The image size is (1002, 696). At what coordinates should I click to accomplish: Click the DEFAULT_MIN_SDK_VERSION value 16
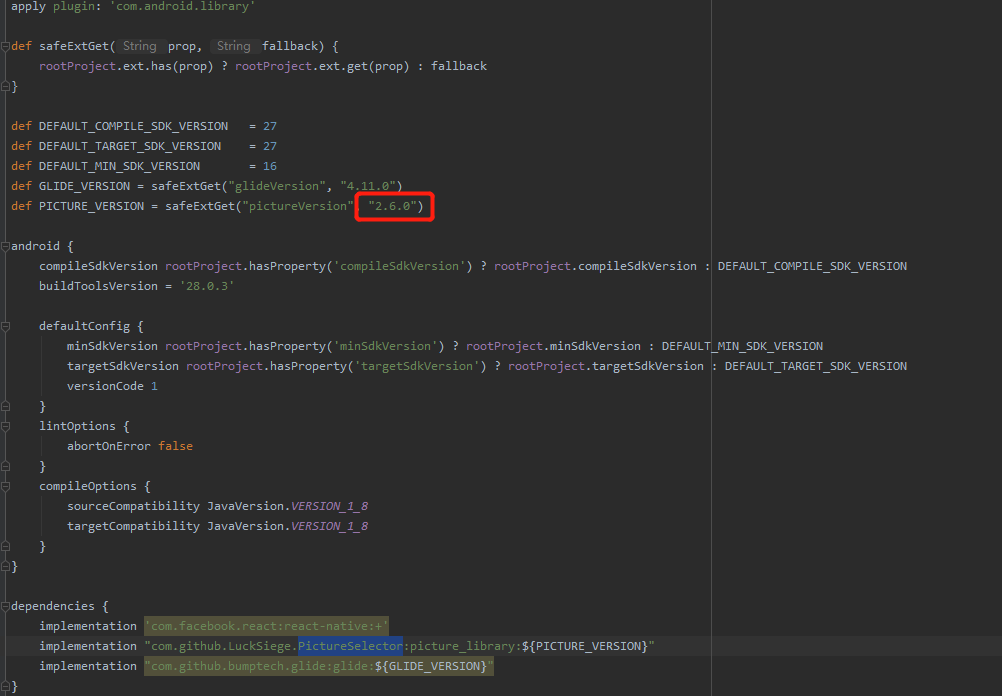pyautogui.click(x=270, y=166)
